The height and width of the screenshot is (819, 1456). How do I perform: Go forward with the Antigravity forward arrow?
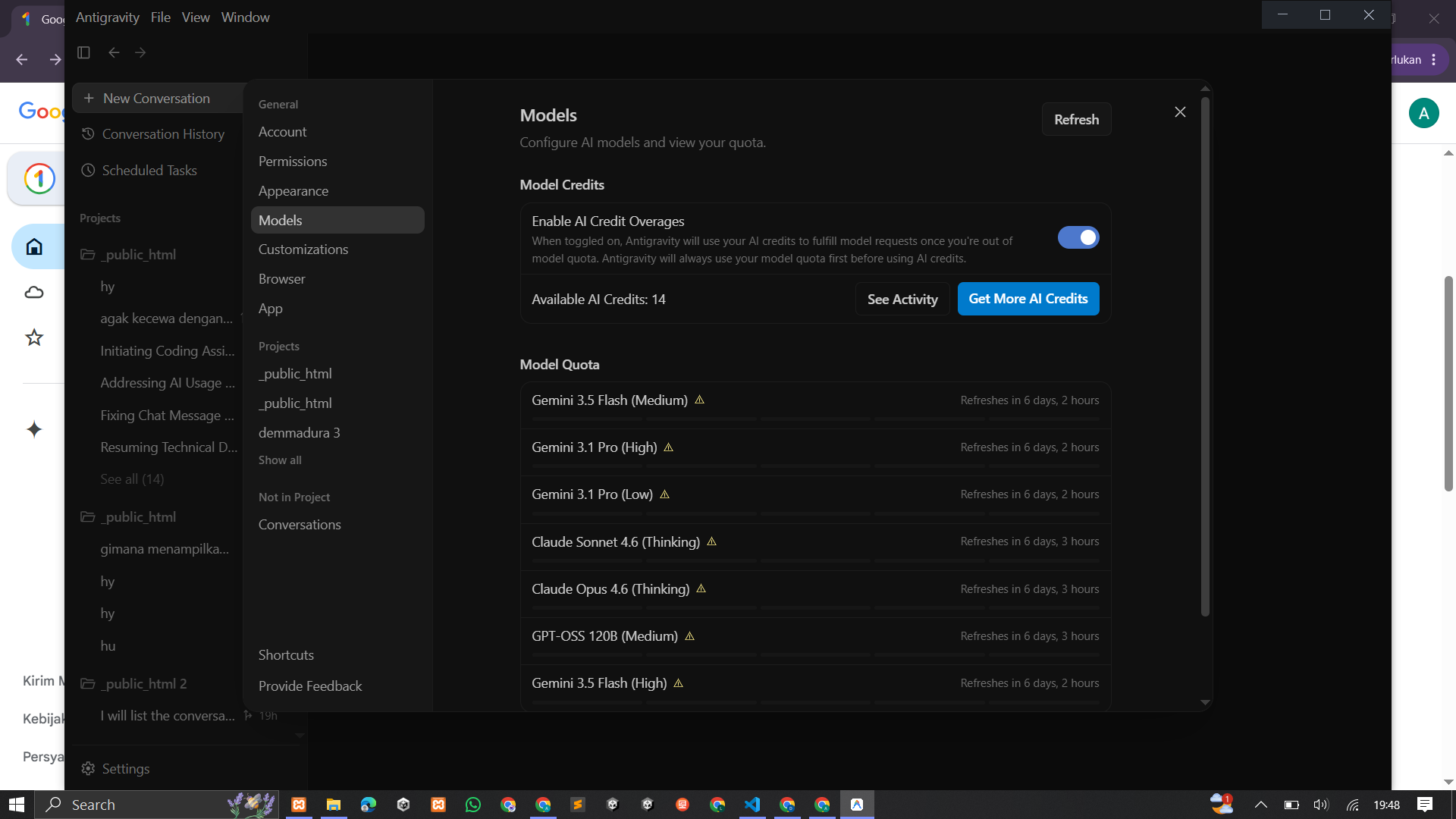(x=140, y=52)
